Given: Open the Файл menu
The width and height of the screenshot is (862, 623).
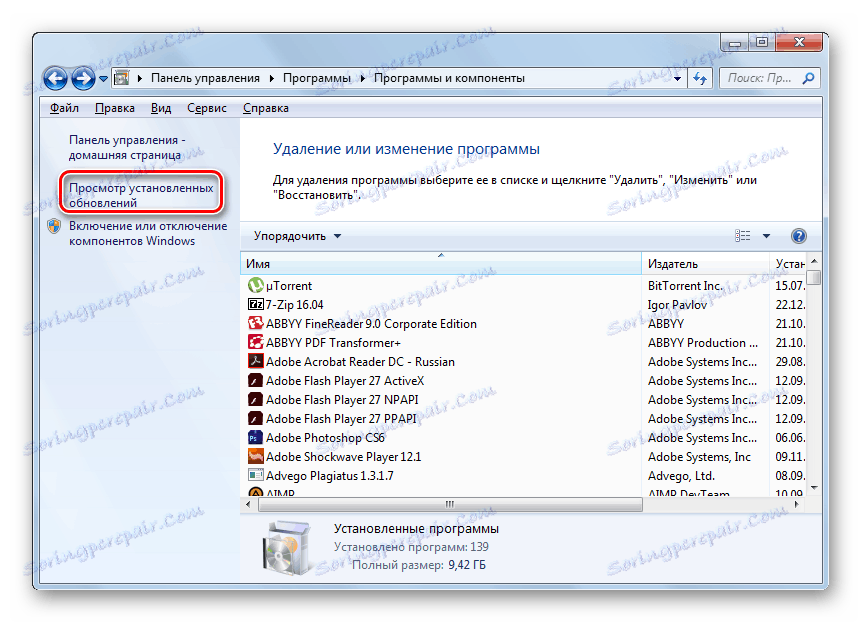Looking at the screenshot, I should click(64, 108).
